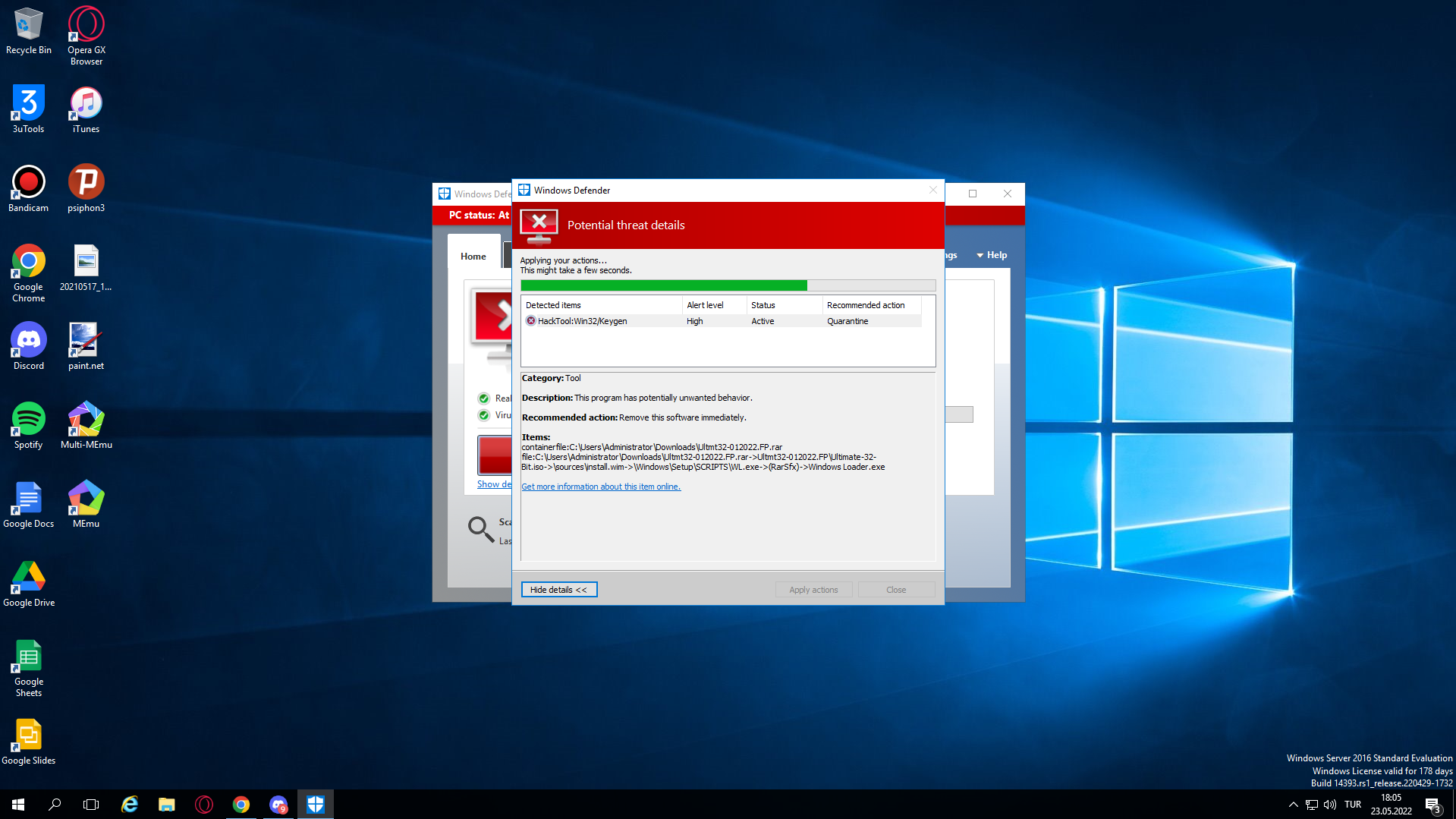
Task: Click the green progress bar
Action: click(x=663, y=285)
